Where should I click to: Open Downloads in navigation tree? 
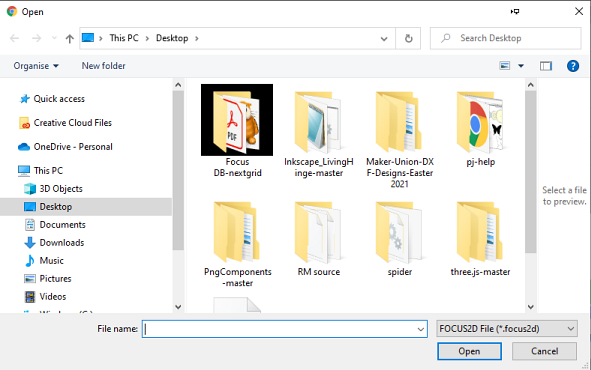click(x=62, y=243)
